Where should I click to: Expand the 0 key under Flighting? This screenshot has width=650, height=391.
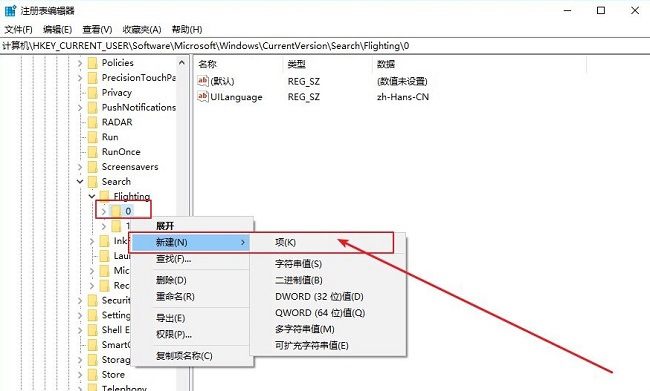pyautogui.click(x=104, y=211)
